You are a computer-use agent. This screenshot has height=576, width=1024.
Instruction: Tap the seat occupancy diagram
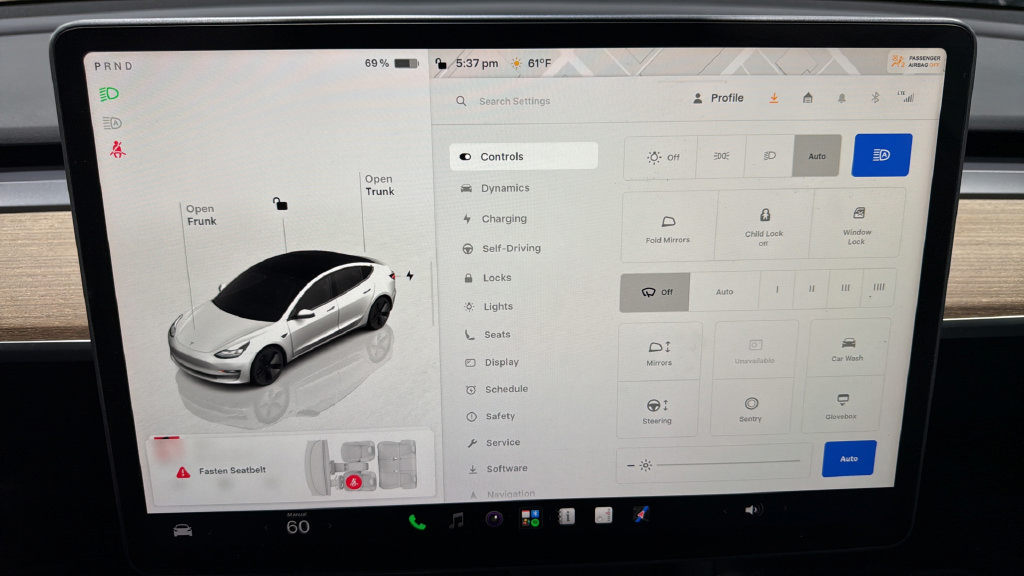click(x=361, y=466)
